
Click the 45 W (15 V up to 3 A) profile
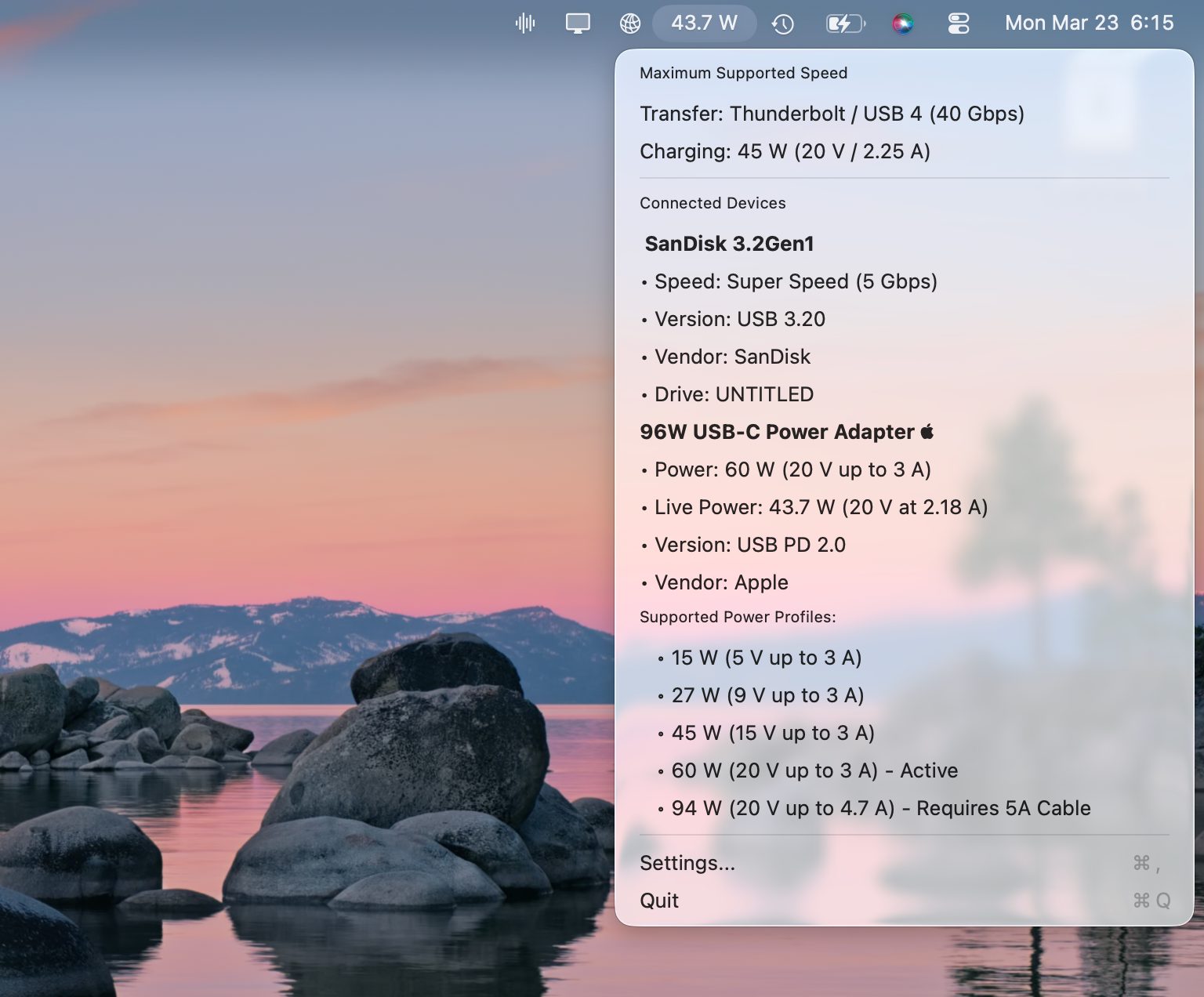(767, 733)
